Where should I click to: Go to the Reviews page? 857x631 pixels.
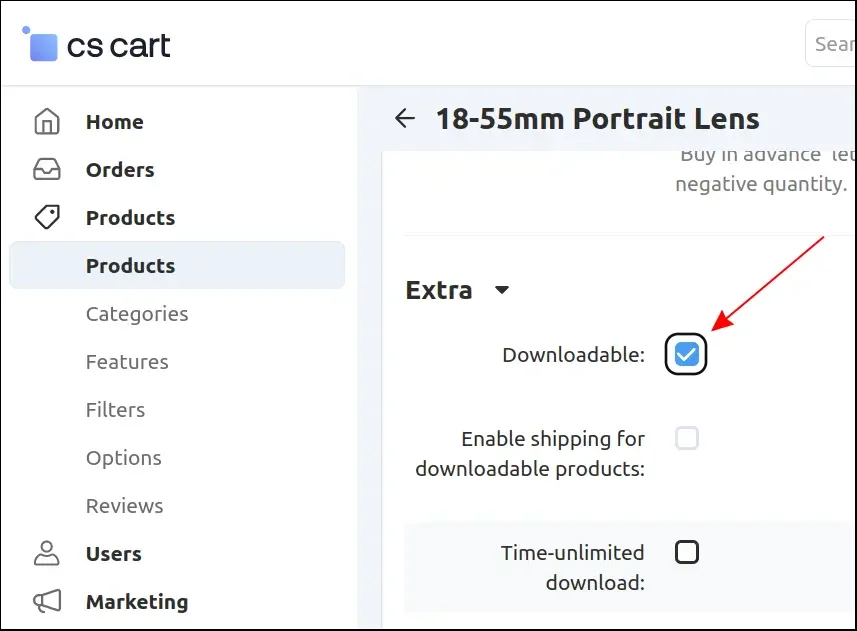[124, 506]
